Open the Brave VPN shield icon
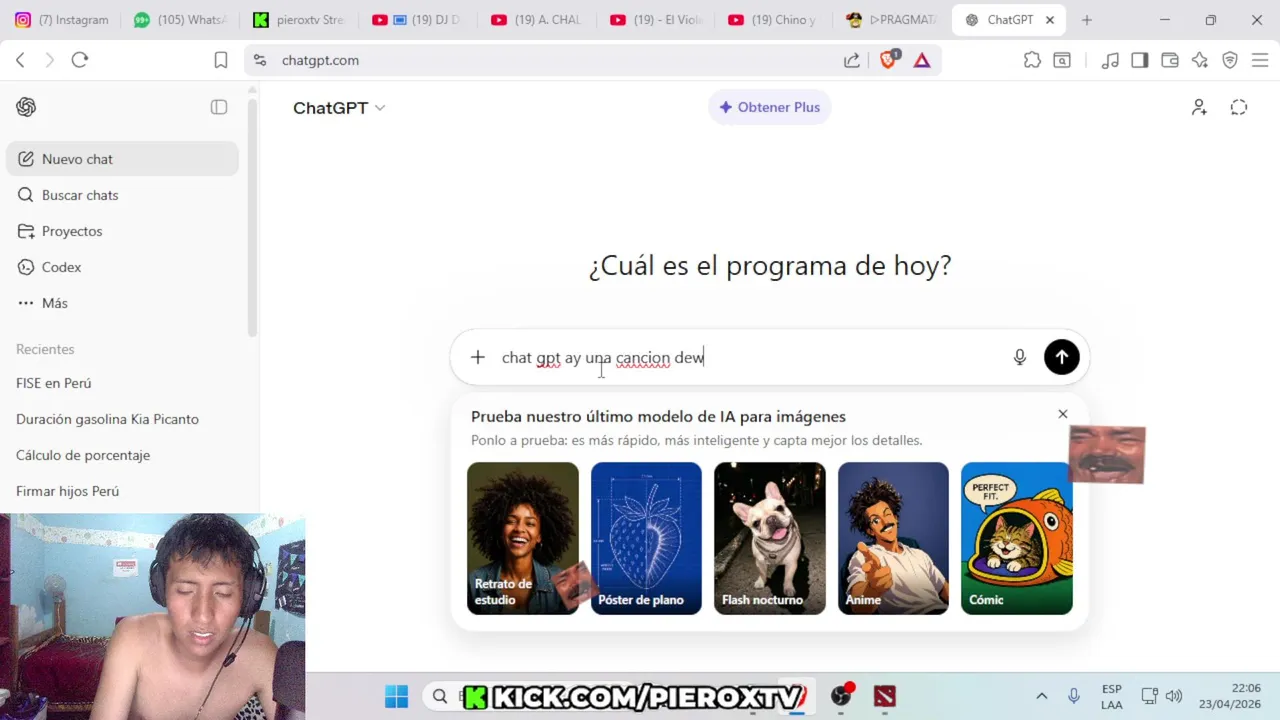 point(1230,60)
